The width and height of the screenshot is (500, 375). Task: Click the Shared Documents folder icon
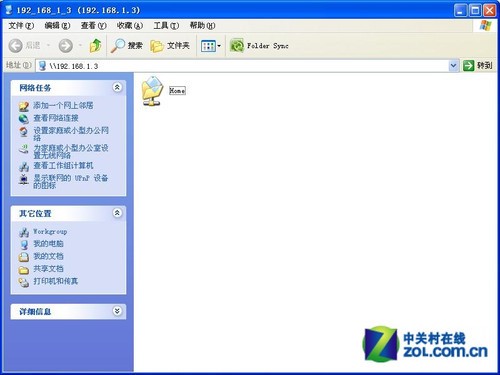pos(24,270)
